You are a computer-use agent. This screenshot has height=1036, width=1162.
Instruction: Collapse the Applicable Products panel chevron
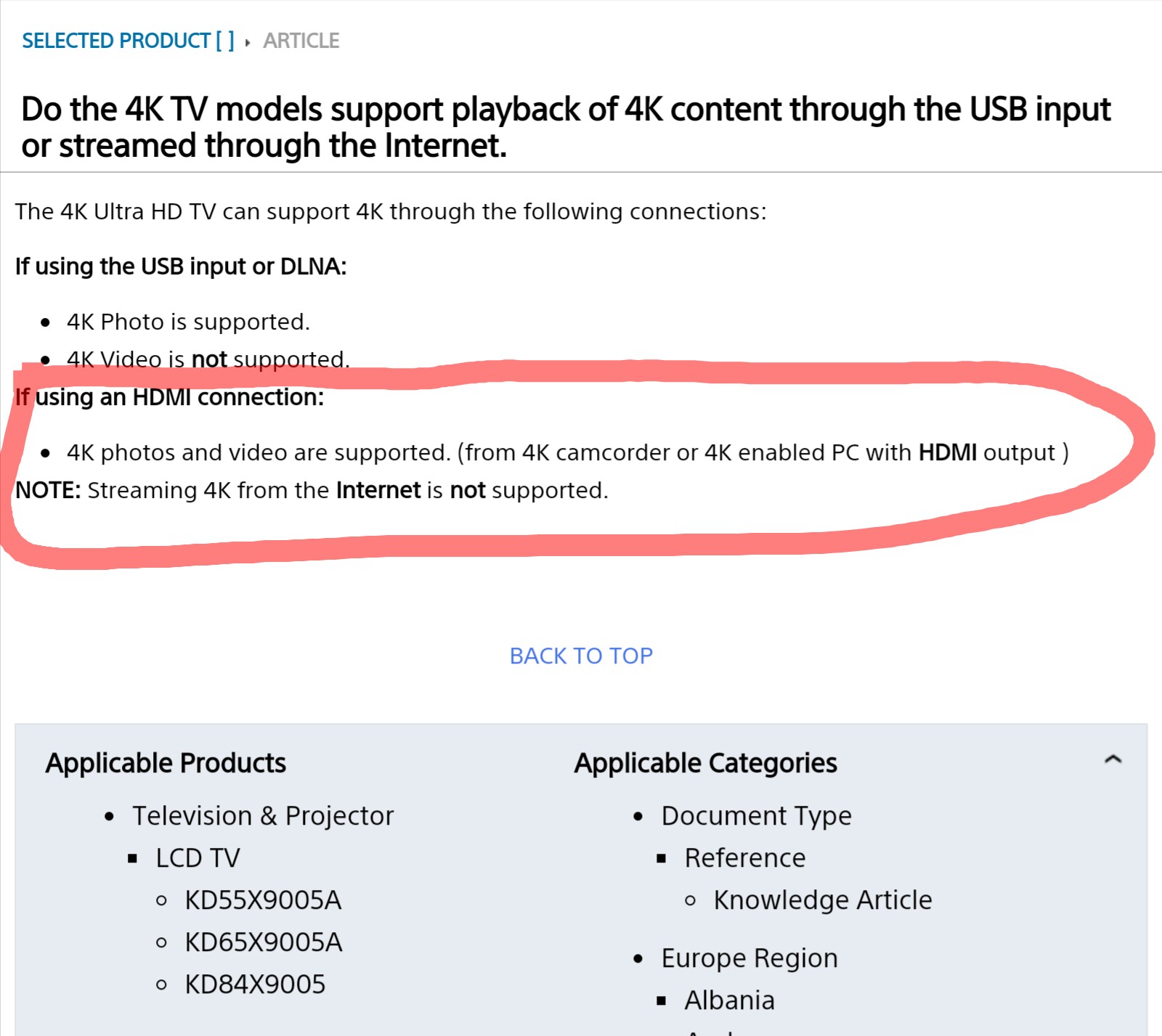coord(1113,760)
